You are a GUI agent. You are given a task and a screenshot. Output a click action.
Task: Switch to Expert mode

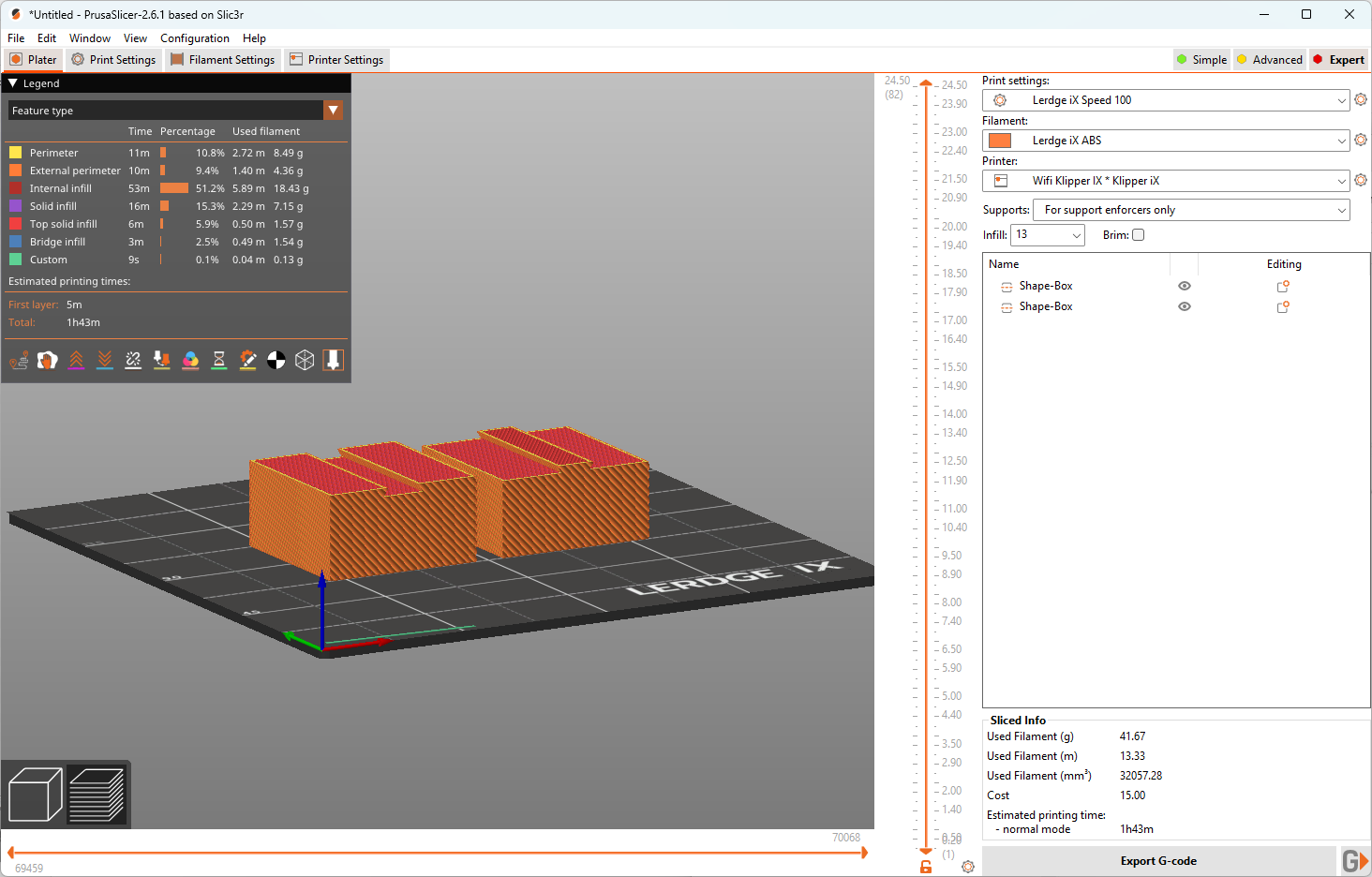tap(1339, 59)
